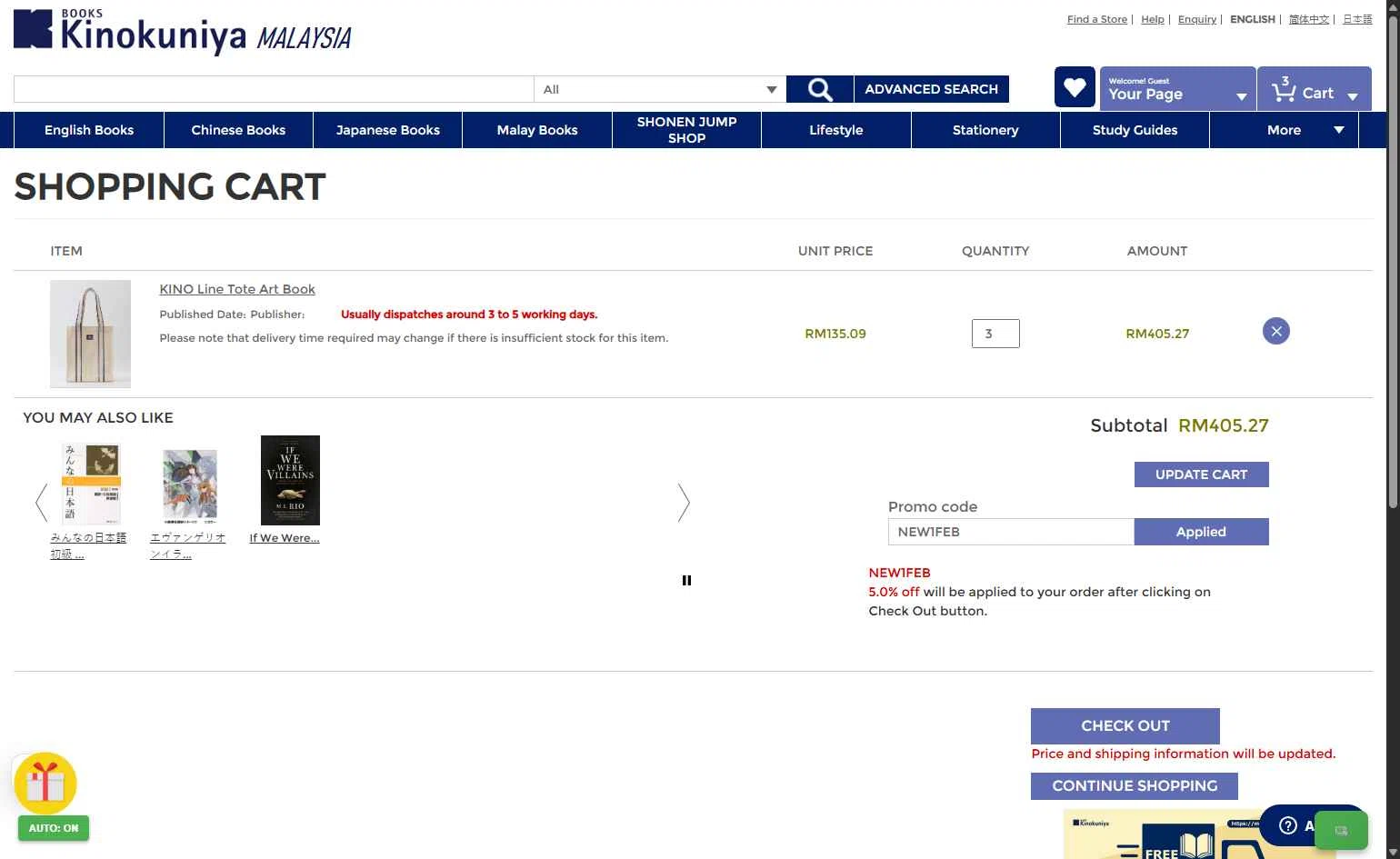Image resolution: width=1400 pixels, height=859 pixels.
Task: Click the shopping cart icon
Action: tap(1283, 89)
